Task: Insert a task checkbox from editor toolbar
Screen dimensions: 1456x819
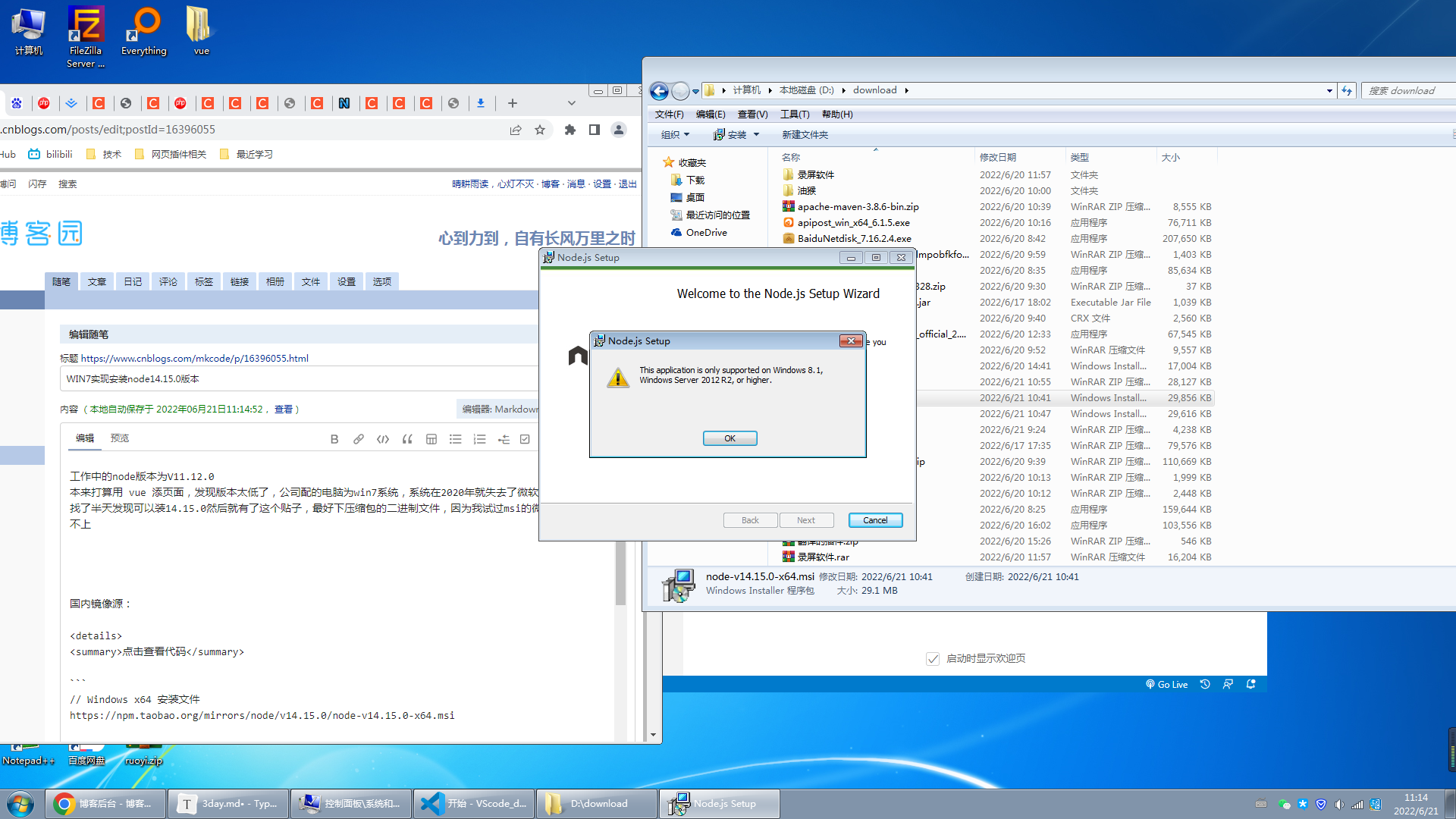Action: point(525,439)
